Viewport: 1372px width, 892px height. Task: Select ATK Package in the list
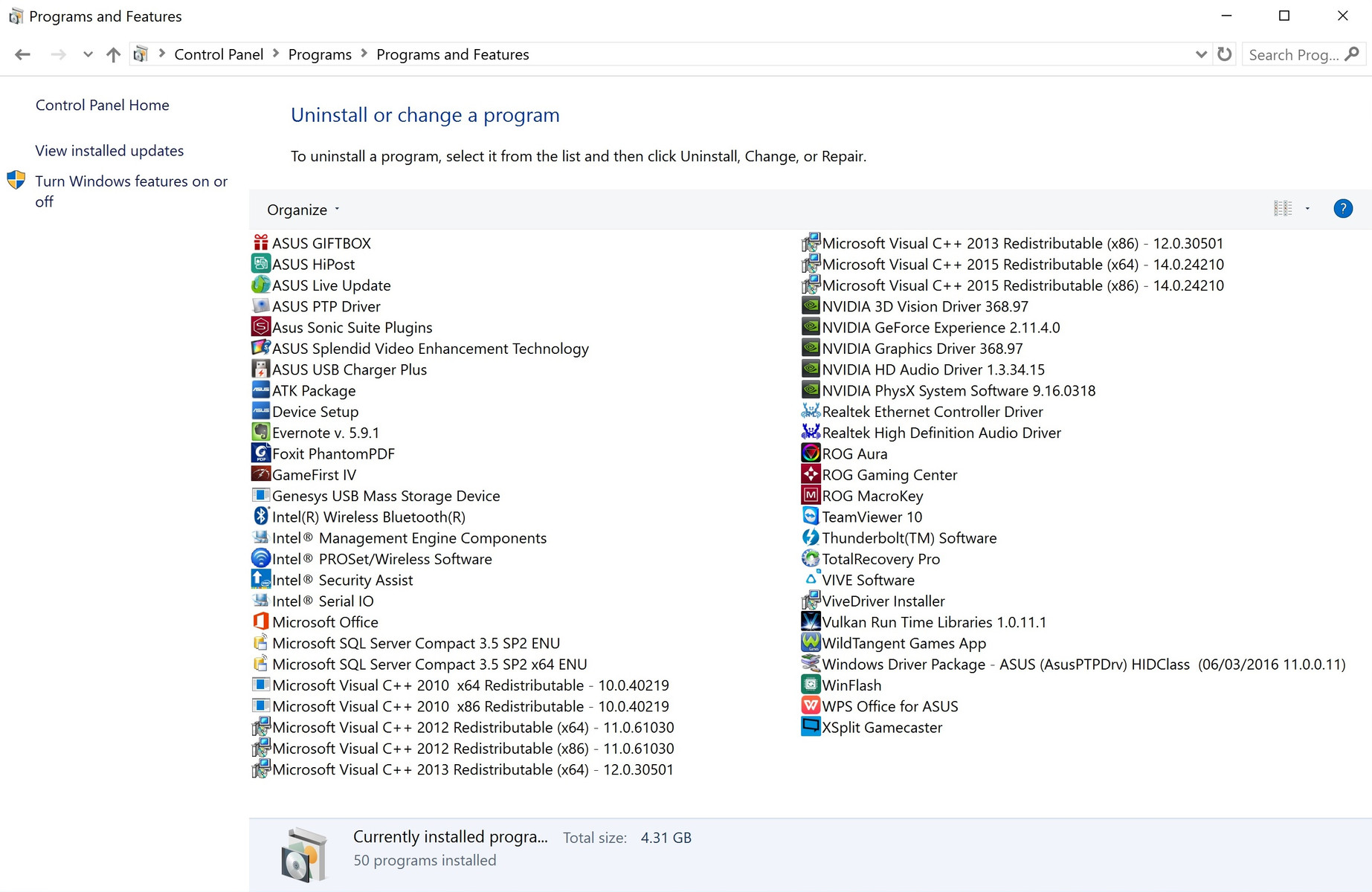(x=304, y=390)
